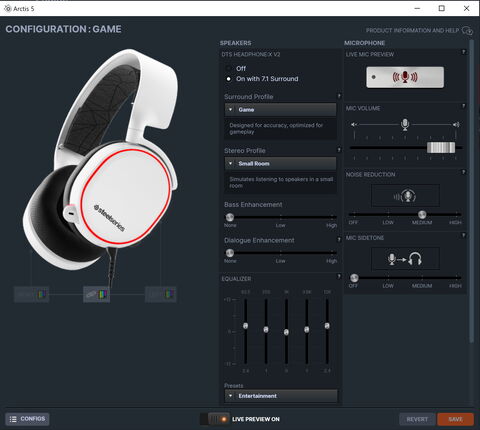Viewport: 480px width, 430px height.
Task: Click the right-side vertical scrollbar
Action: point(471,192)
